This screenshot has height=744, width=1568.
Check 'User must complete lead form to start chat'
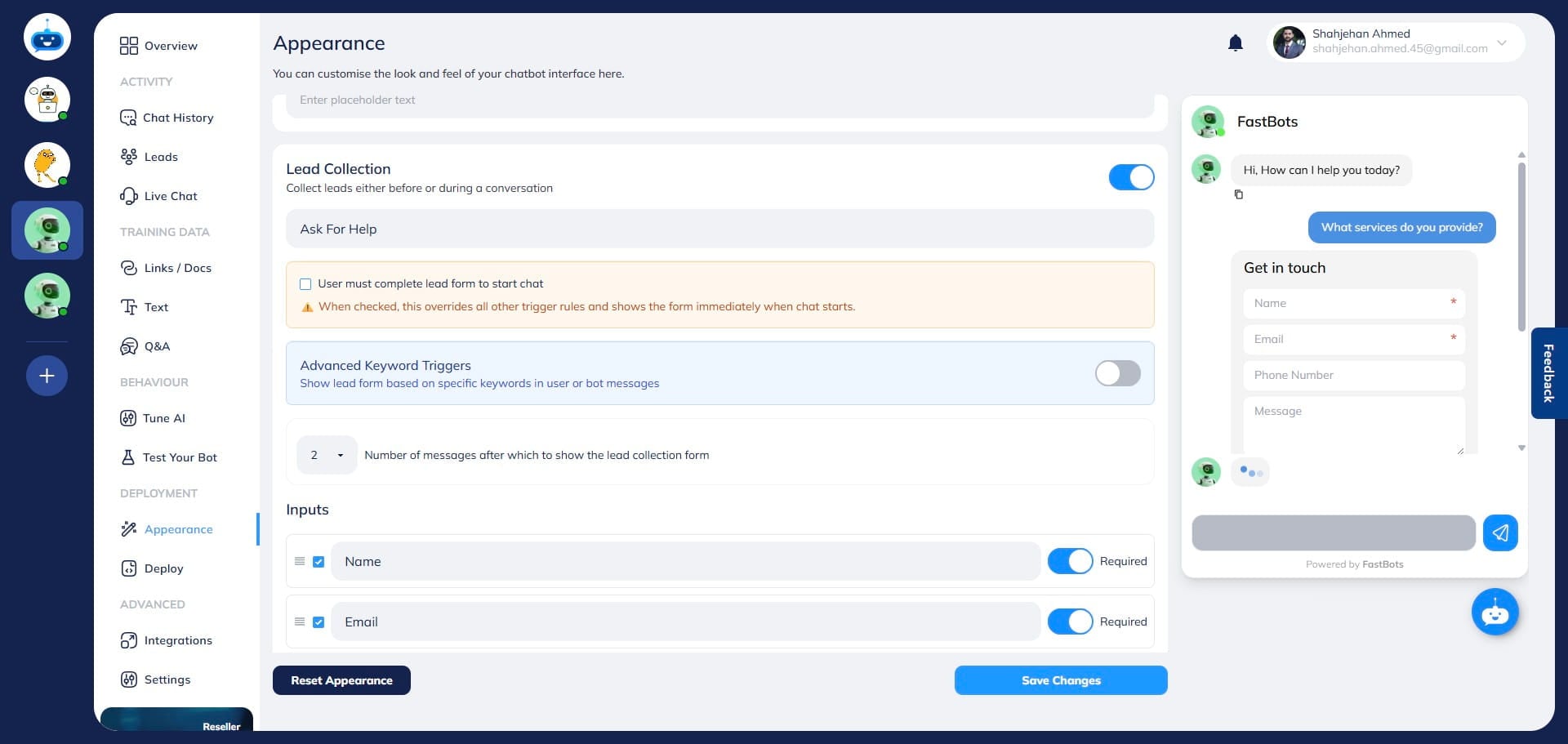(305, 283)
